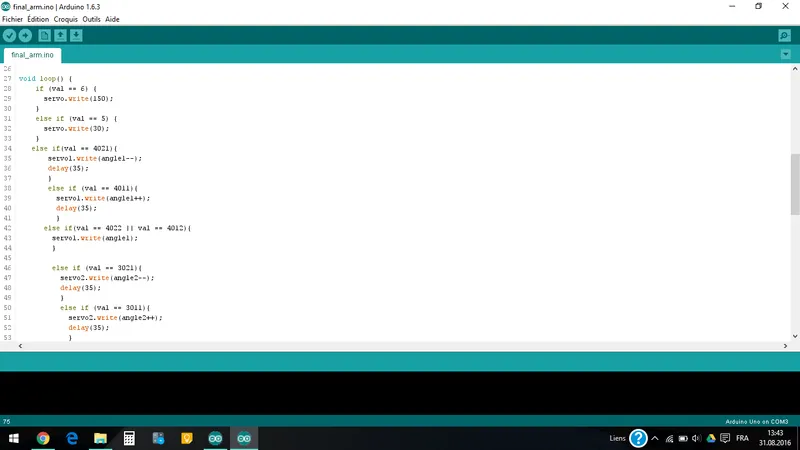Click the Windows Start button

pos(12,438)
